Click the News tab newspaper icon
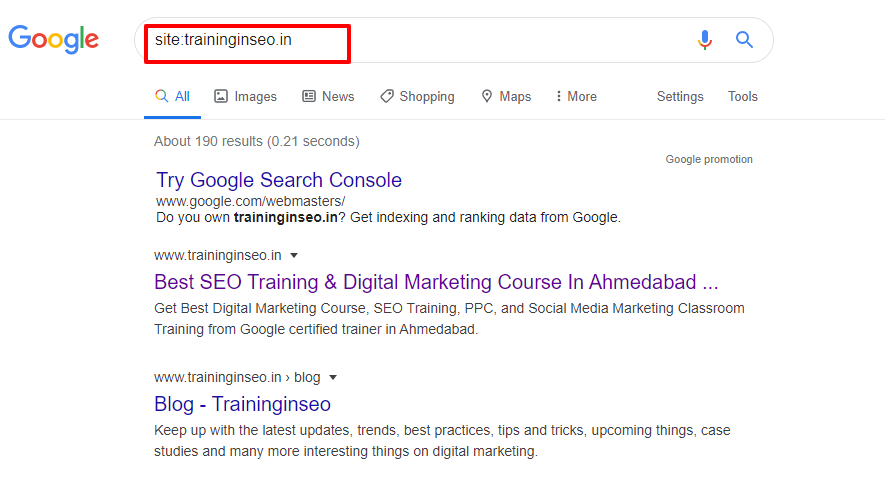This screenshot has height=481, width=885. 309,97
